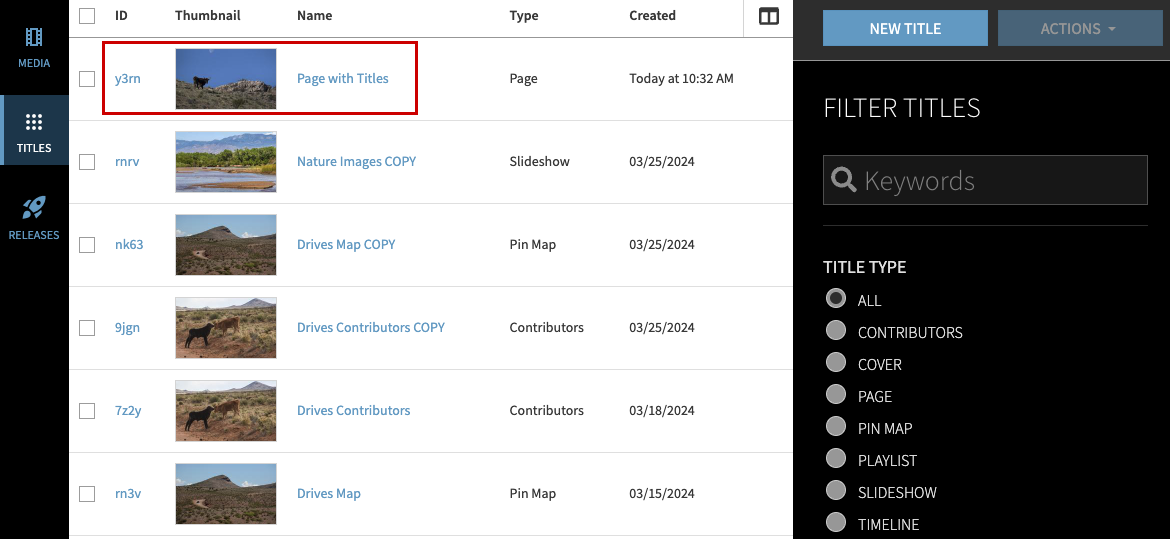Check the box for title y3rn
Viewport: 1170px width, 539px height.
coord(87,79)
